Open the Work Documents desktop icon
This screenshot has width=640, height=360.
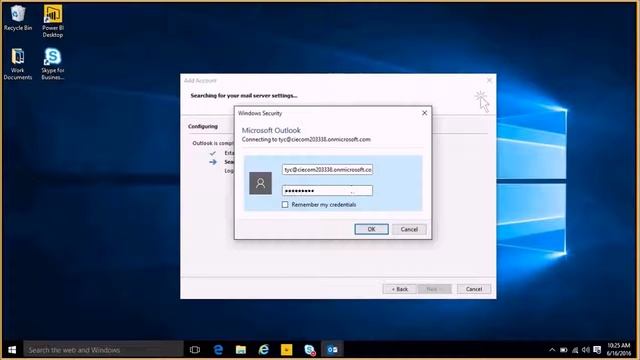(18, 64)
